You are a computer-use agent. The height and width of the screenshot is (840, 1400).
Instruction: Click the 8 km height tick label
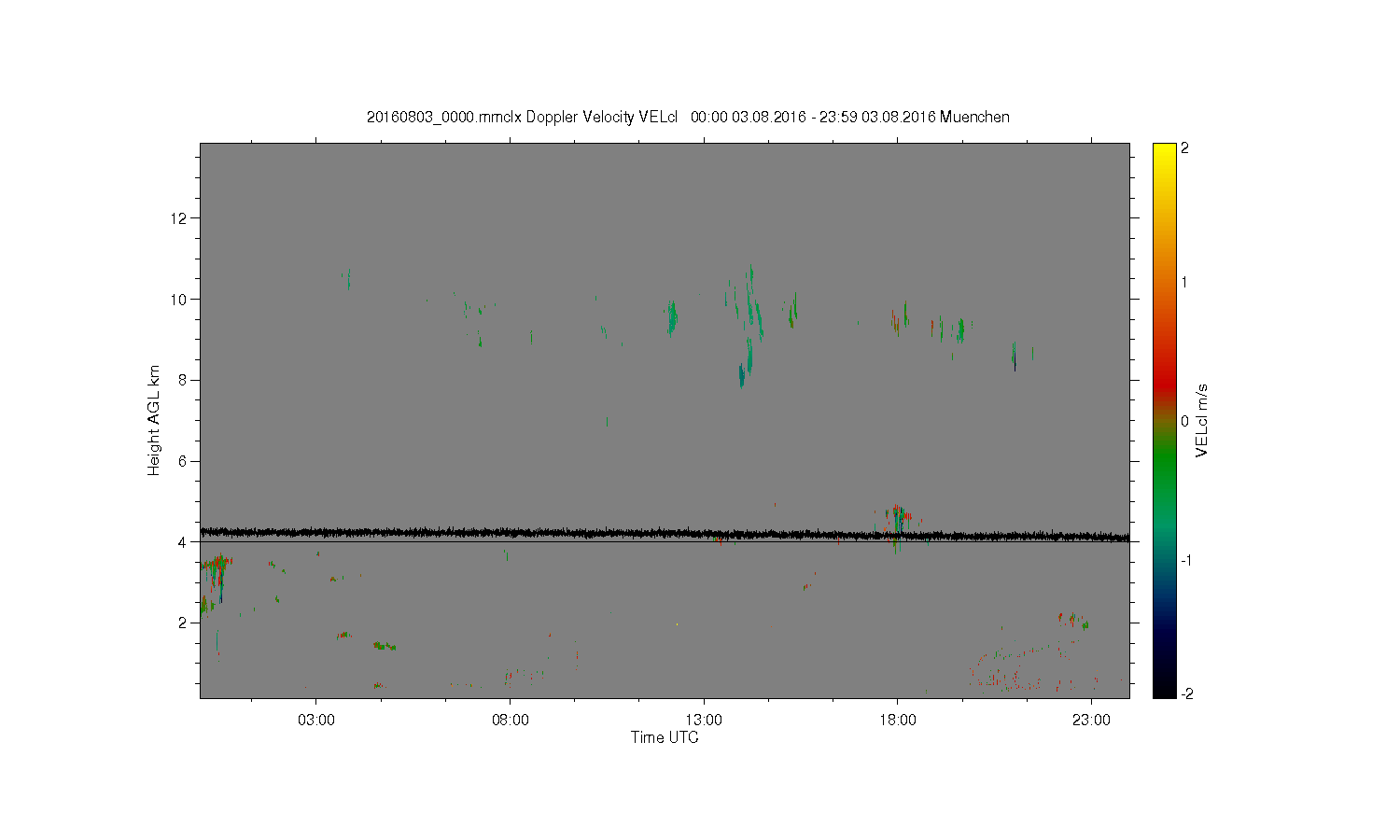tap(183, 380)
